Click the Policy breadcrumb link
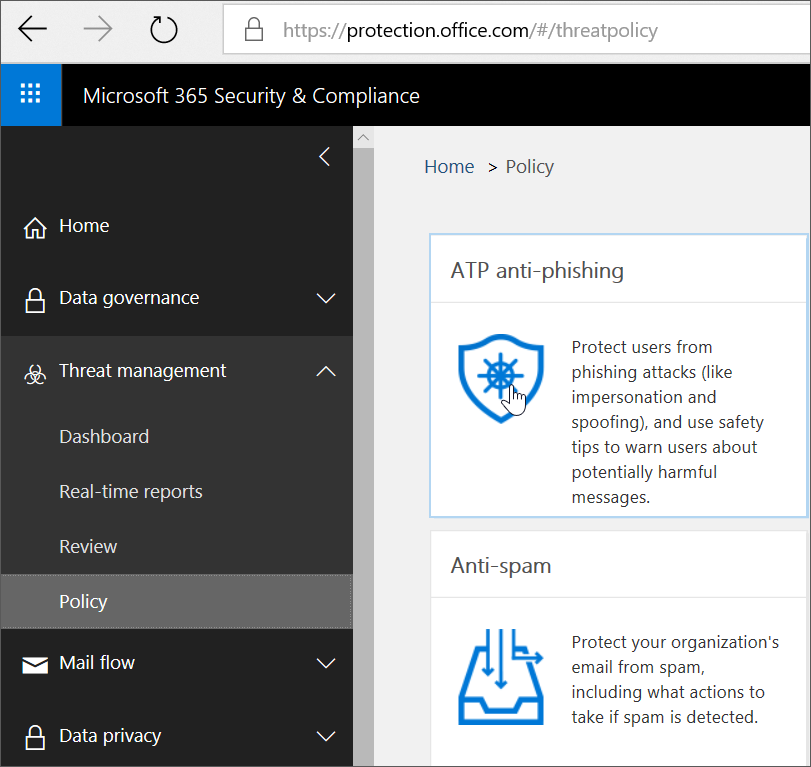Screen dimensions: 811x767 coord(530,167)
